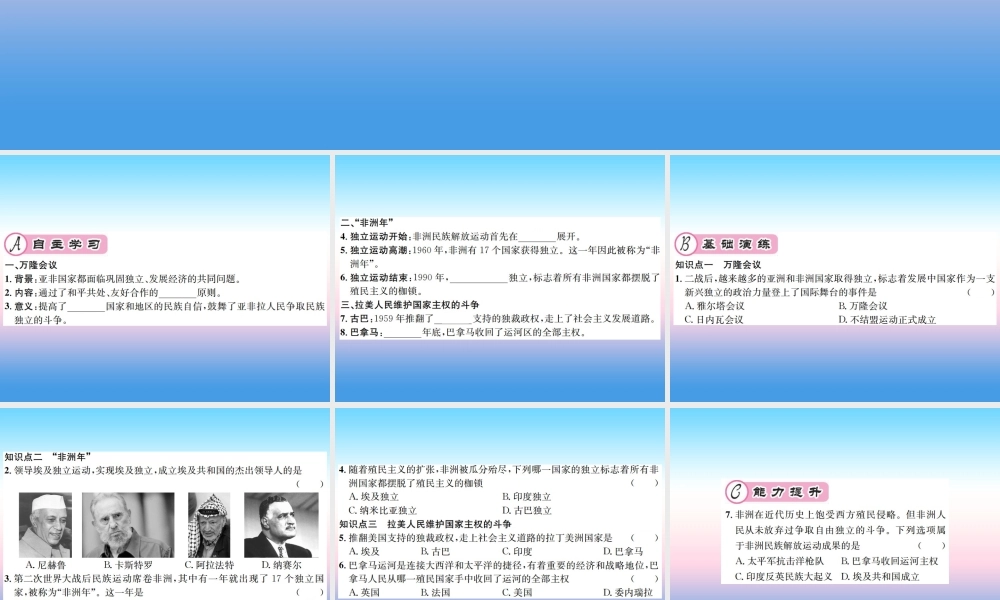Click the photo labeled B. 卡斯特罗
The image size is (1000, 600).
tap(128, 525)
